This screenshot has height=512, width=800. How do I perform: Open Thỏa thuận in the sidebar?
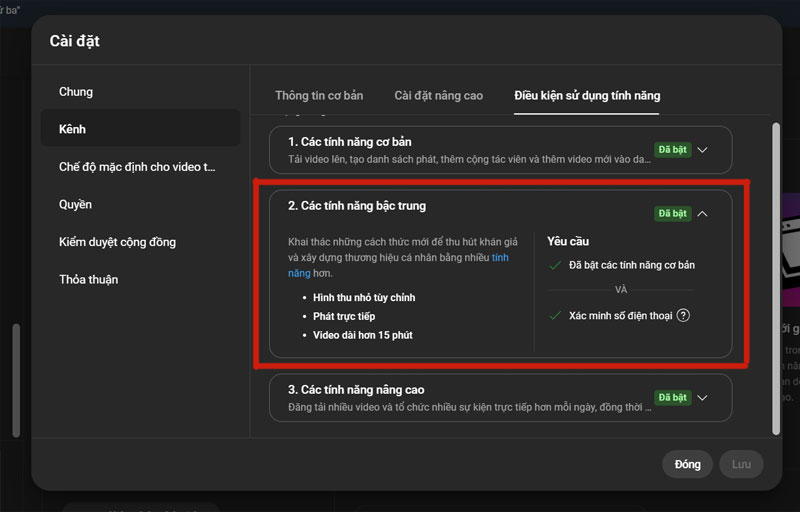[88, 279]
